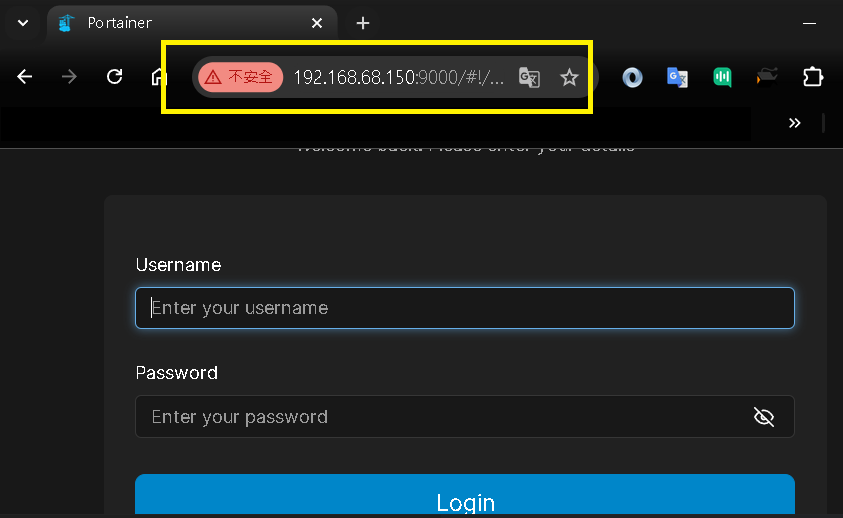Open a new tab with plus button

pos(363,22)
